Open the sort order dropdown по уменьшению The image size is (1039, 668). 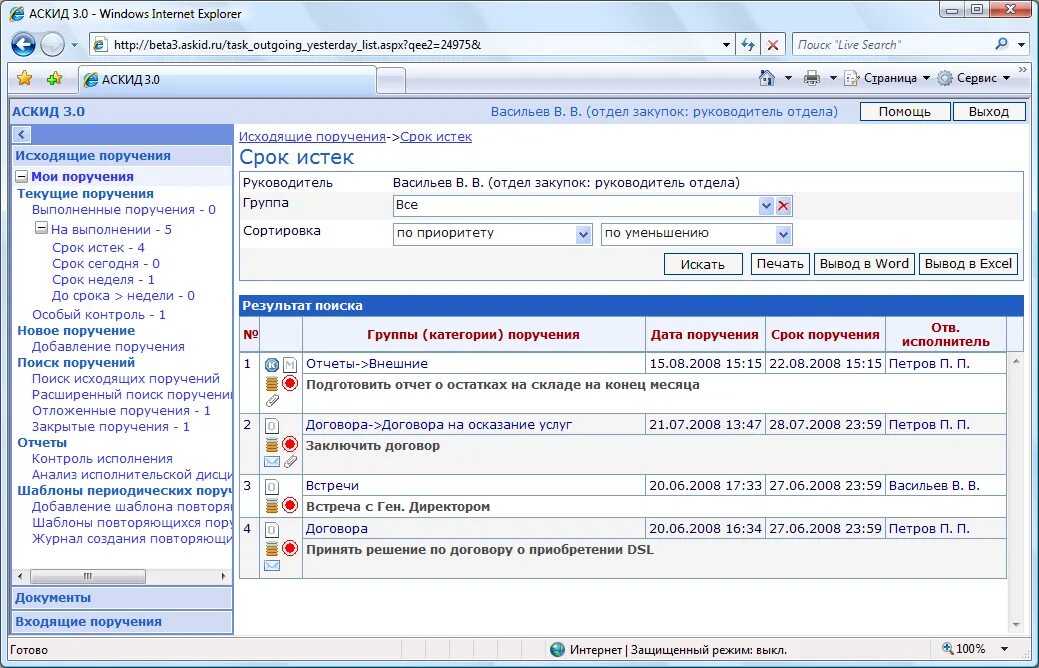[x=783, y=234]
